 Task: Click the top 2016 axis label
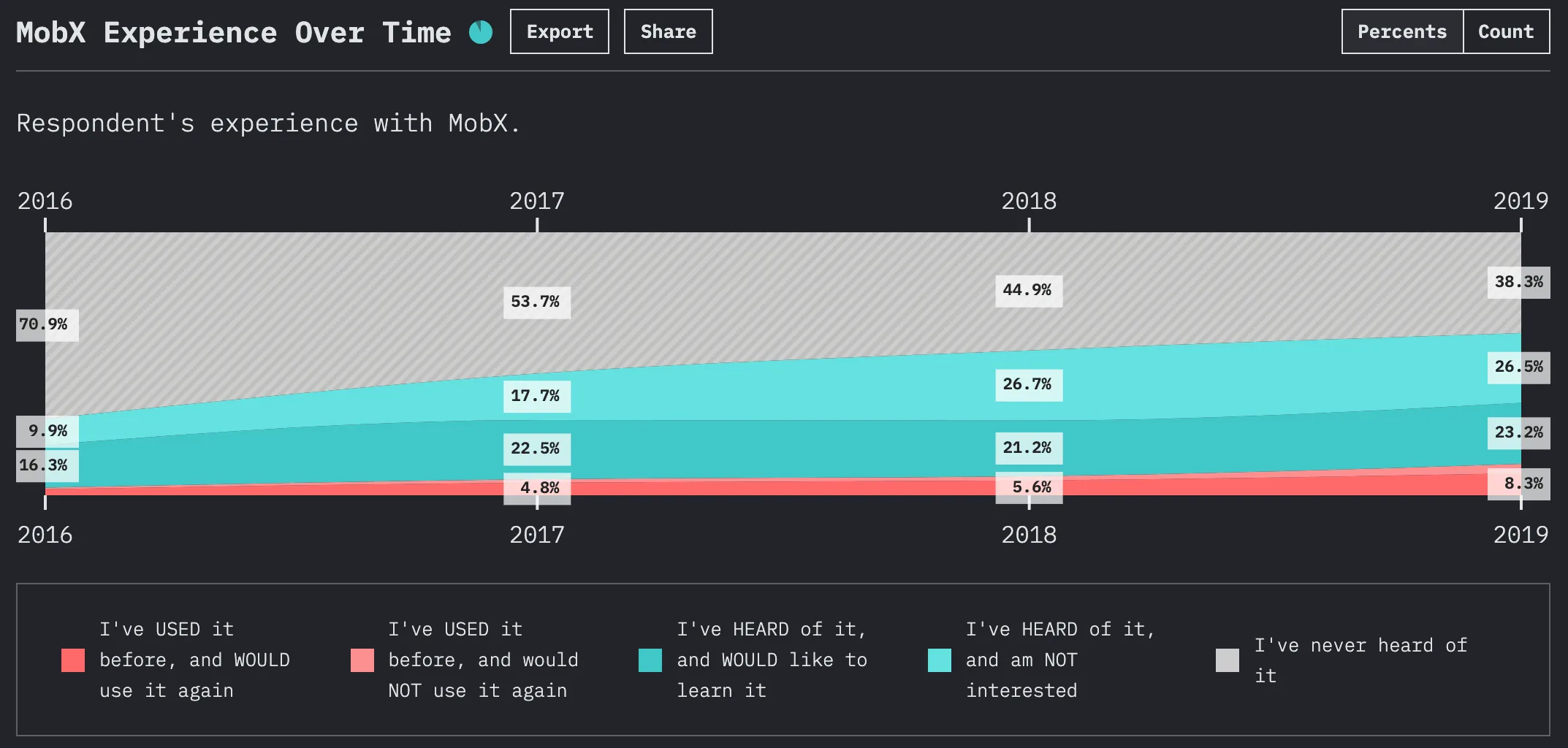pos(45,201)
